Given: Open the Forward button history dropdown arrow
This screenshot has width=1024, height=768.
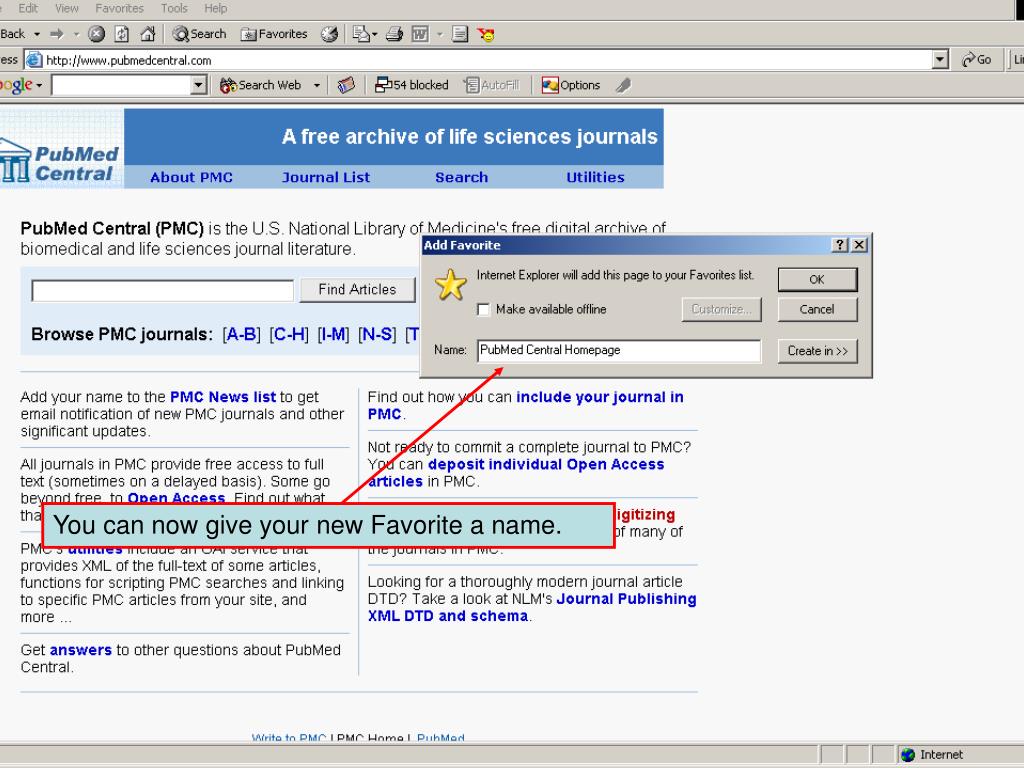Looking at the screenshot, I should (x=76, y=34).
